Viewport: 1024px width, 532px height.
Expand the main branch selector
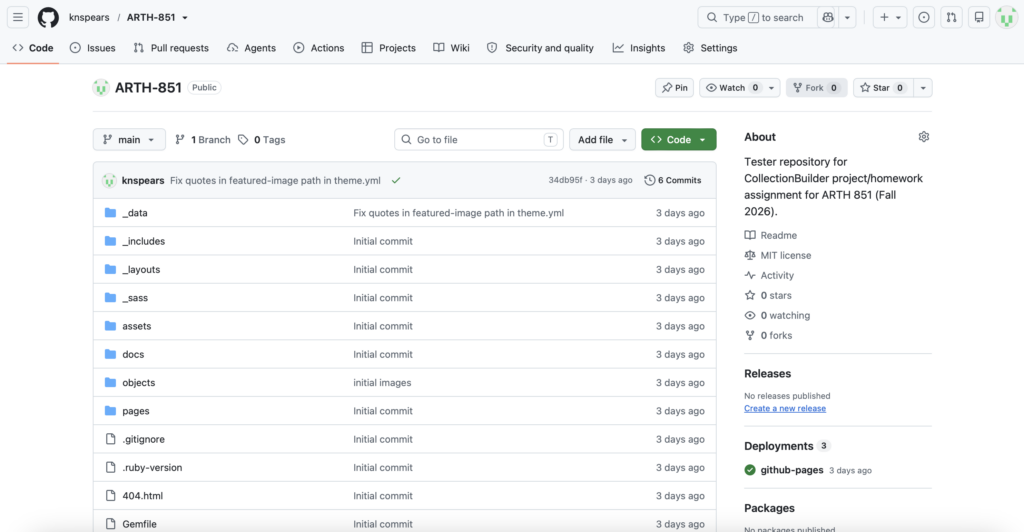[x=129, y=140]
